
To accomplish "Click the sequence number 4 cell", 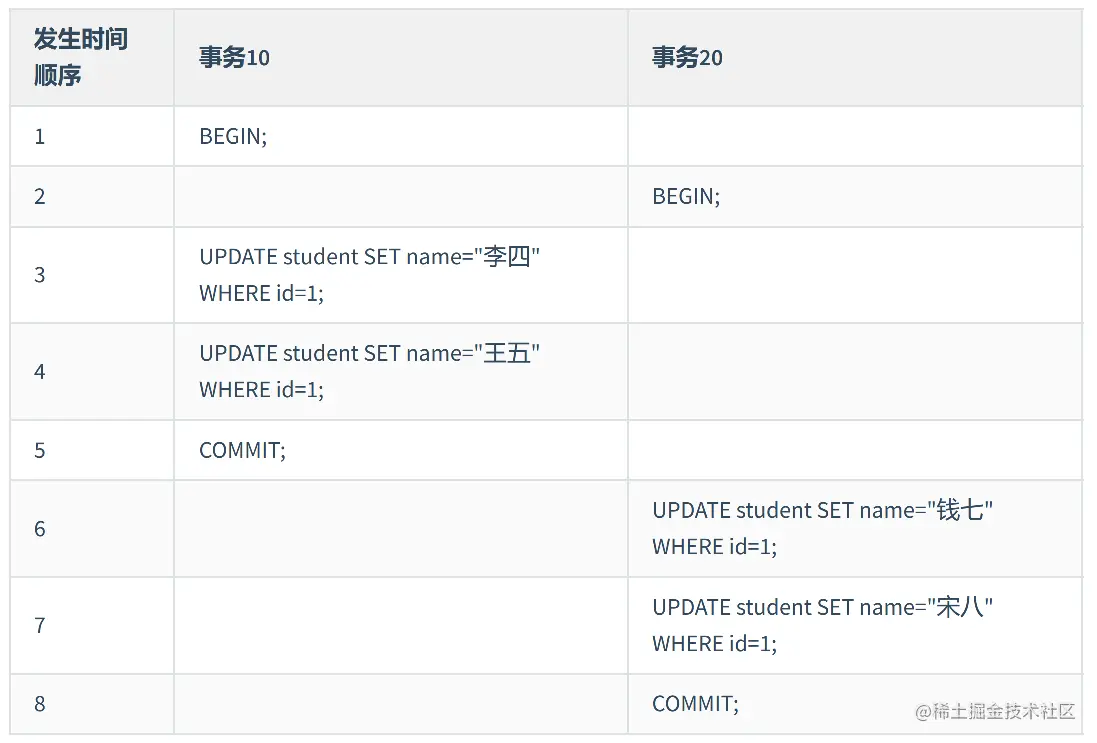I will [x=40, y=372].
